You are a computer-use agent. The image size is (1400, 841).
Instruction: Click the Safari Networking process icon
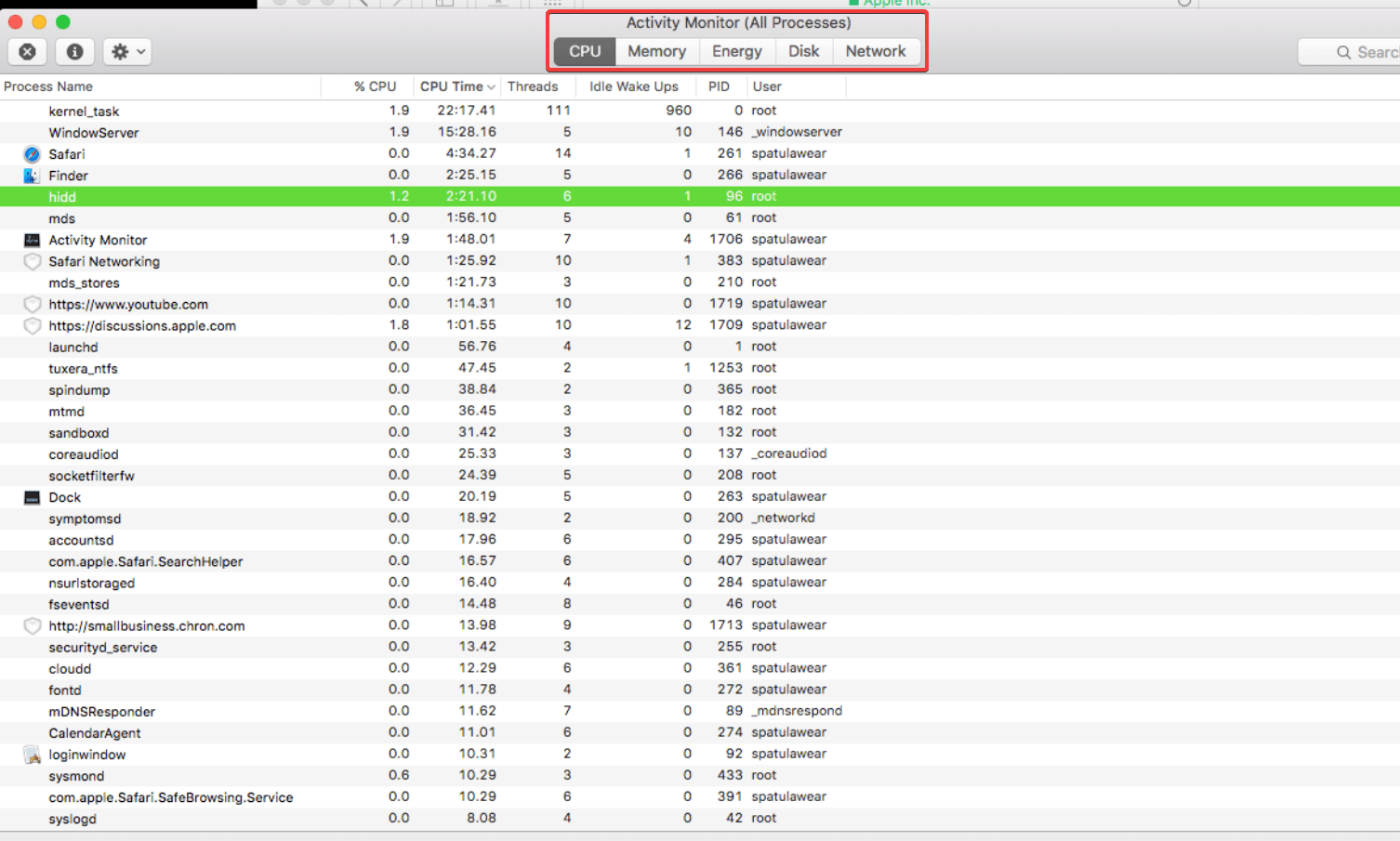pos(32,260)
